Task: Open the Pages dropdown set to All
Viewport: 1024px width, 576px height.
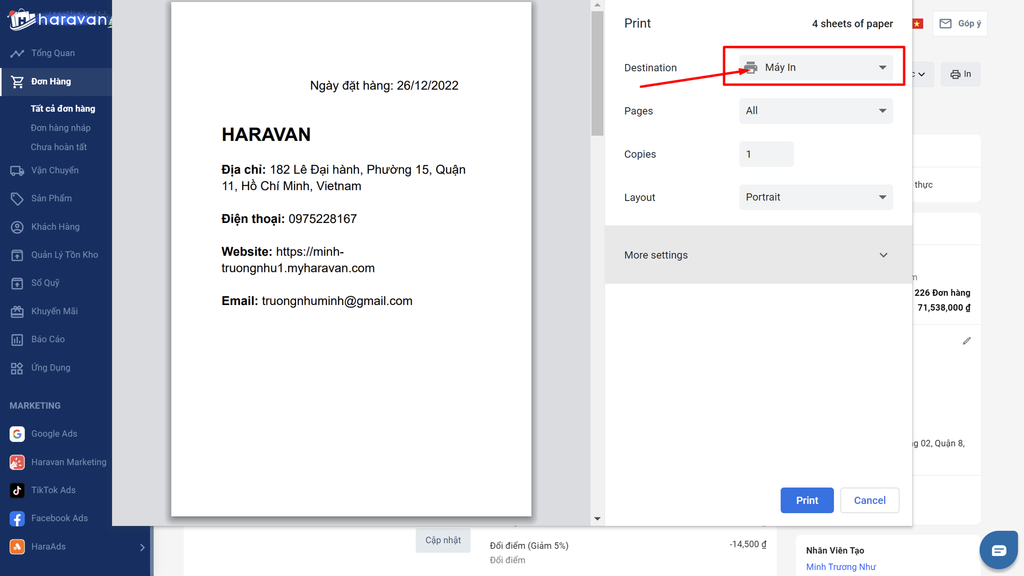Action: click(816, 111)
